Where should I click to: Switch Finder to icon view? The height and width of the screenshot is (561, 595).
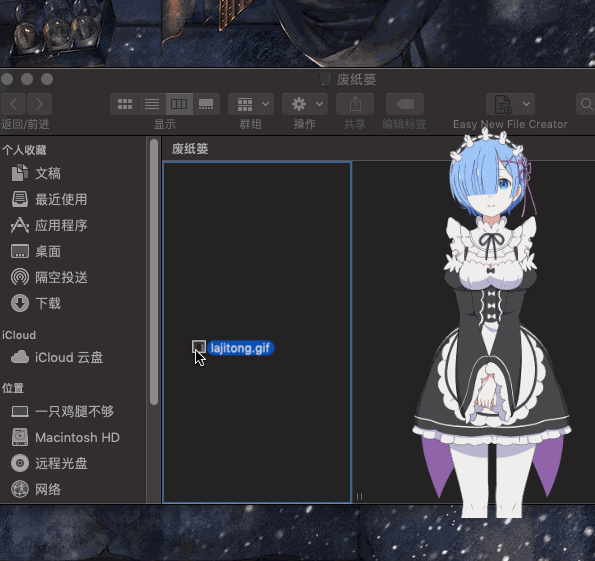tap(124, 104)
